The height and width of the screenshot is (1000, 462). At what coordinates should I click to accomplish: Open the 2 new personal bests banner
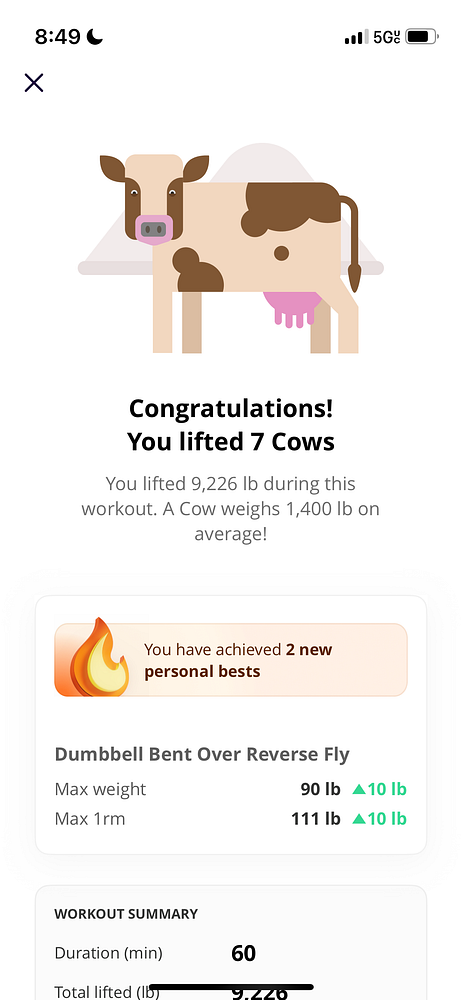coord(230,659)
